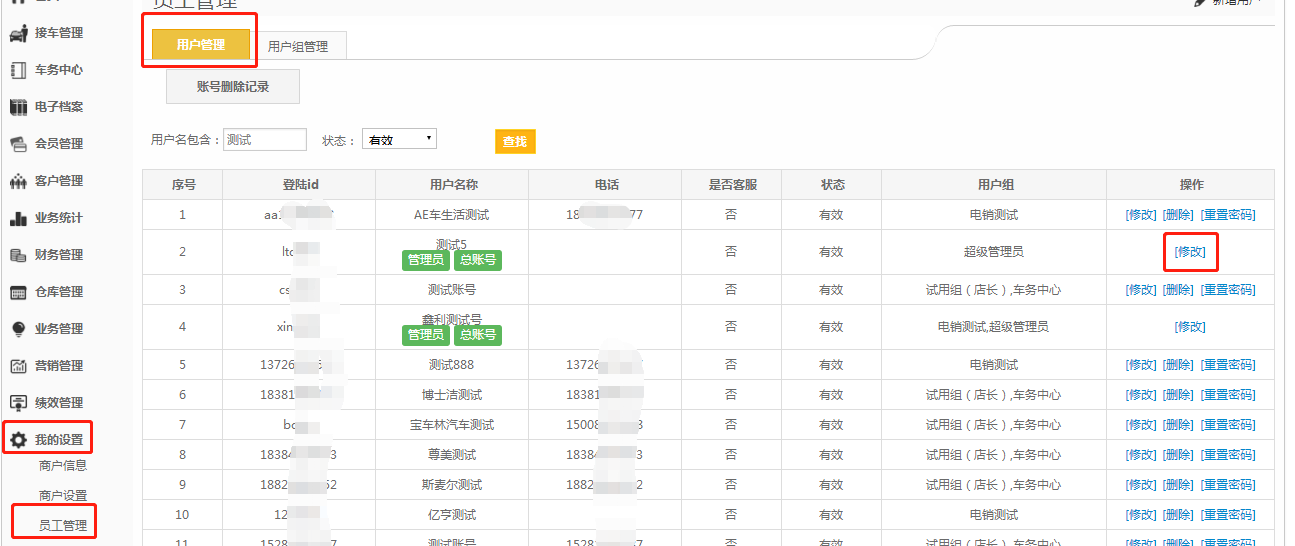Click the 用户名包含 text input field
The height and width of the screenshot is (546, 1295).
click(264, 140)
